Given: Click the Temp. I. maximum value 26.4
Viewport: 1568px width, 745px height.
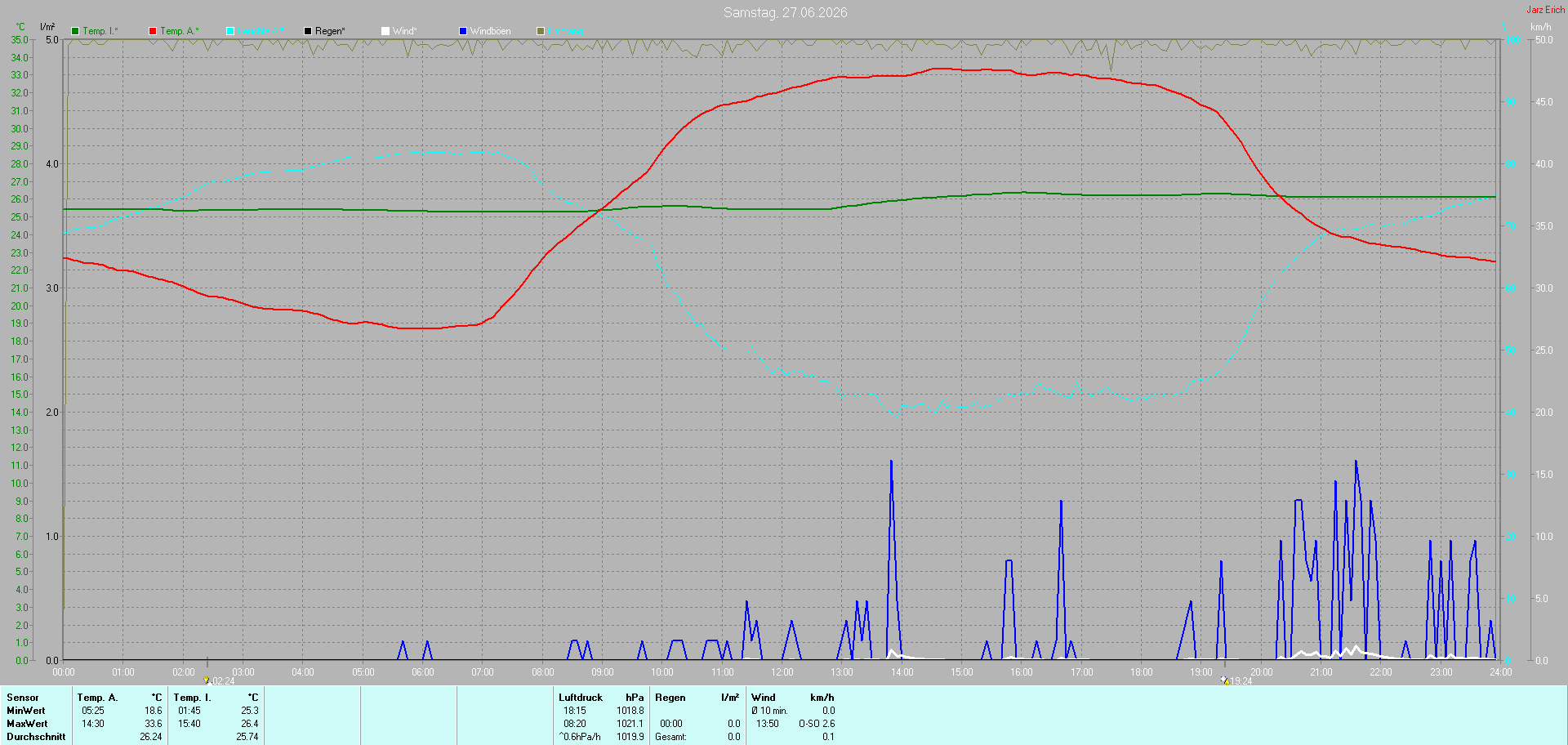Looking at the screenshot, I should tap(250, 724).
